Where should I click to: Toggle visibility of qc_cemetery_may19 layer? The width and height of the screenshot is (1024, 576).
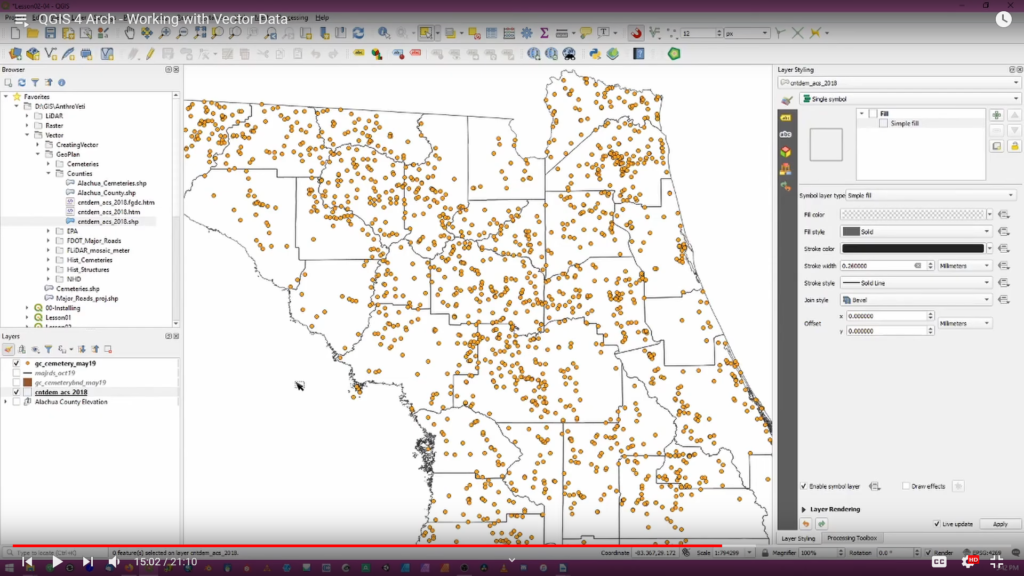[16, 363]
